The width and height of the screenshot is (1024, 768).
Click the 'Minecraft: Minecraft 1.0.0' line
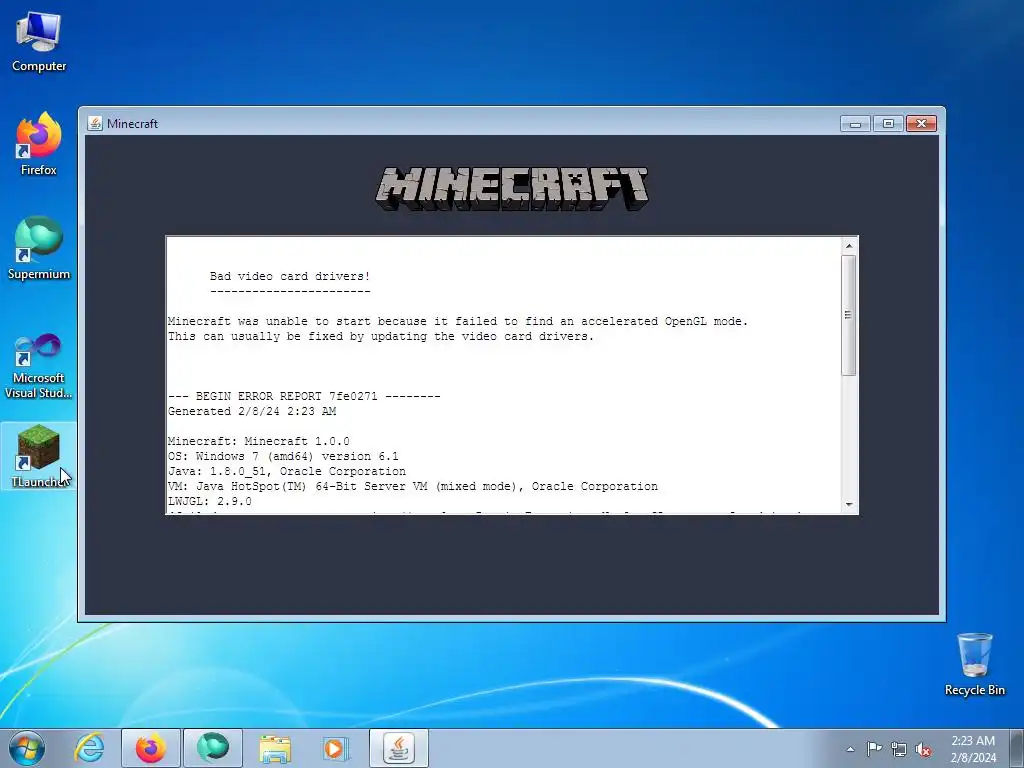pyautogui.click(x=259, y=441)
